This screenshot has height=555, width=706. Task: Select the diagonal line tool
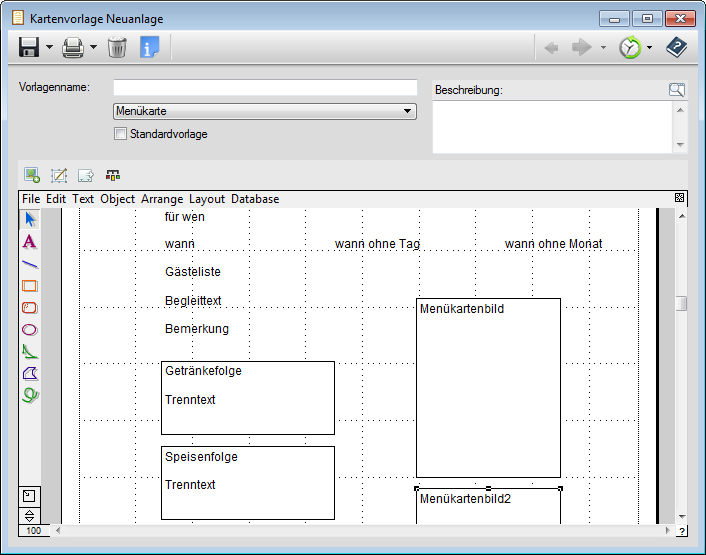(30, 263)
